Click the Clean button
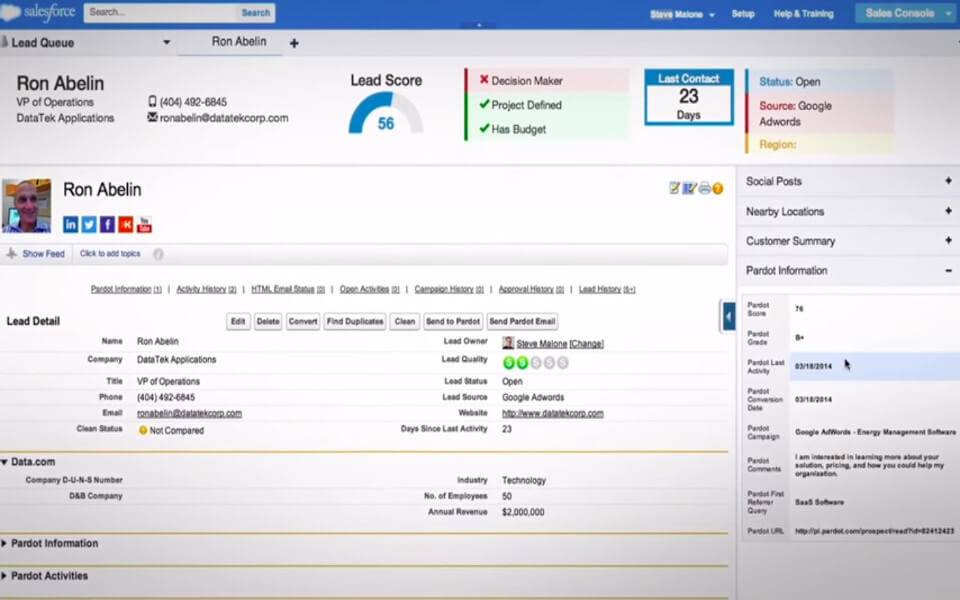960x600 pixels. point(405,321)
